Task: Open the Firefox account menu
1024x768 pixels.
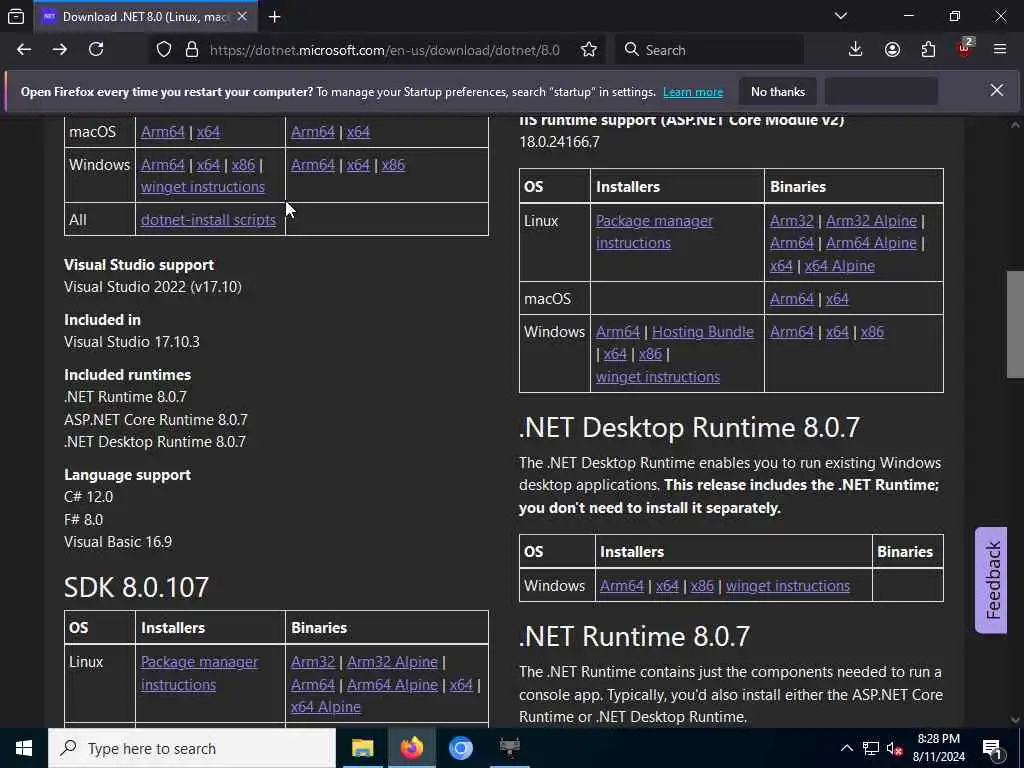Action: click(x=892, y=50)
